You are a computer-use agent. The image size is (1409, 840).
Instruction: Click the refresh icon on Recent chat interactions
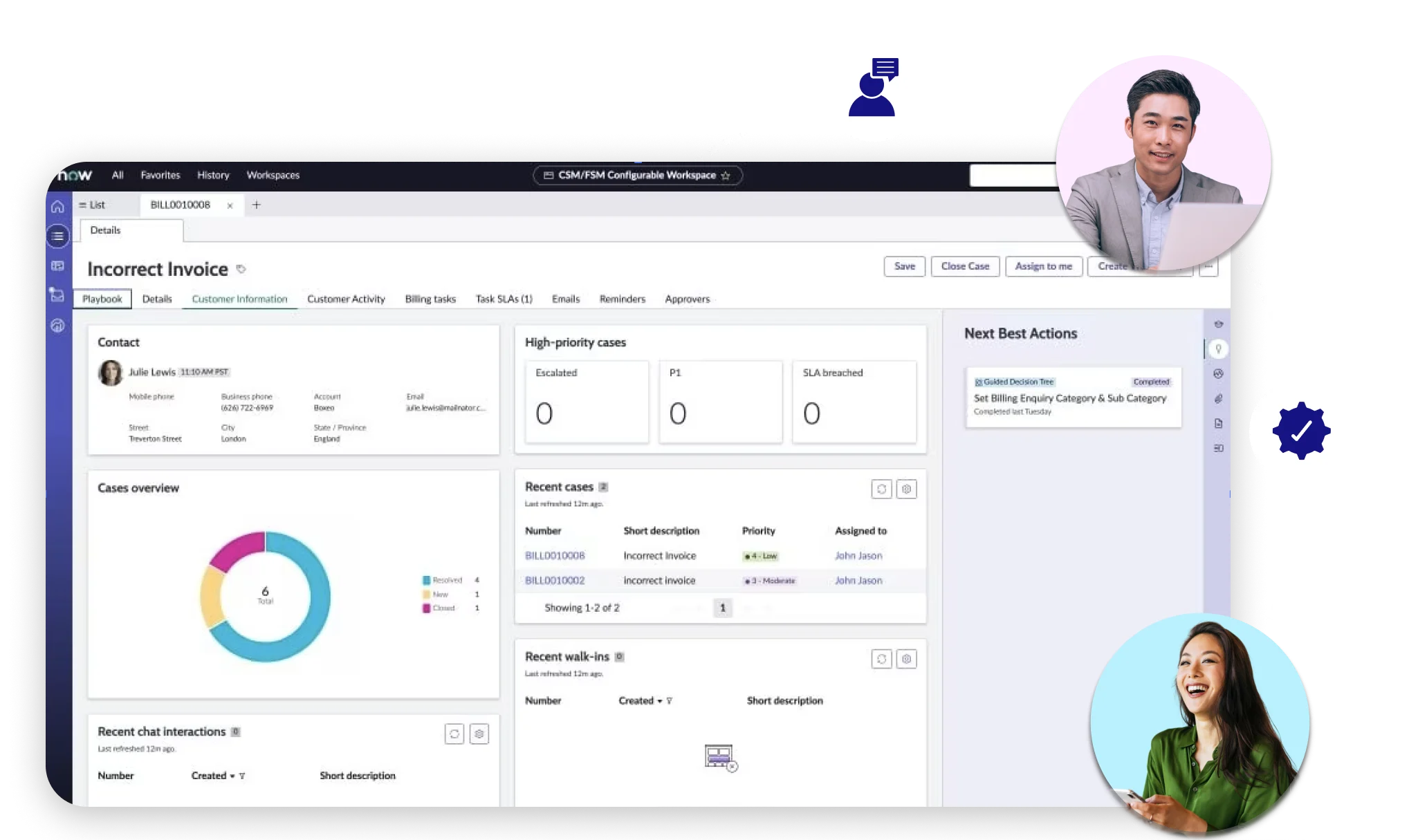coord(454,733)
